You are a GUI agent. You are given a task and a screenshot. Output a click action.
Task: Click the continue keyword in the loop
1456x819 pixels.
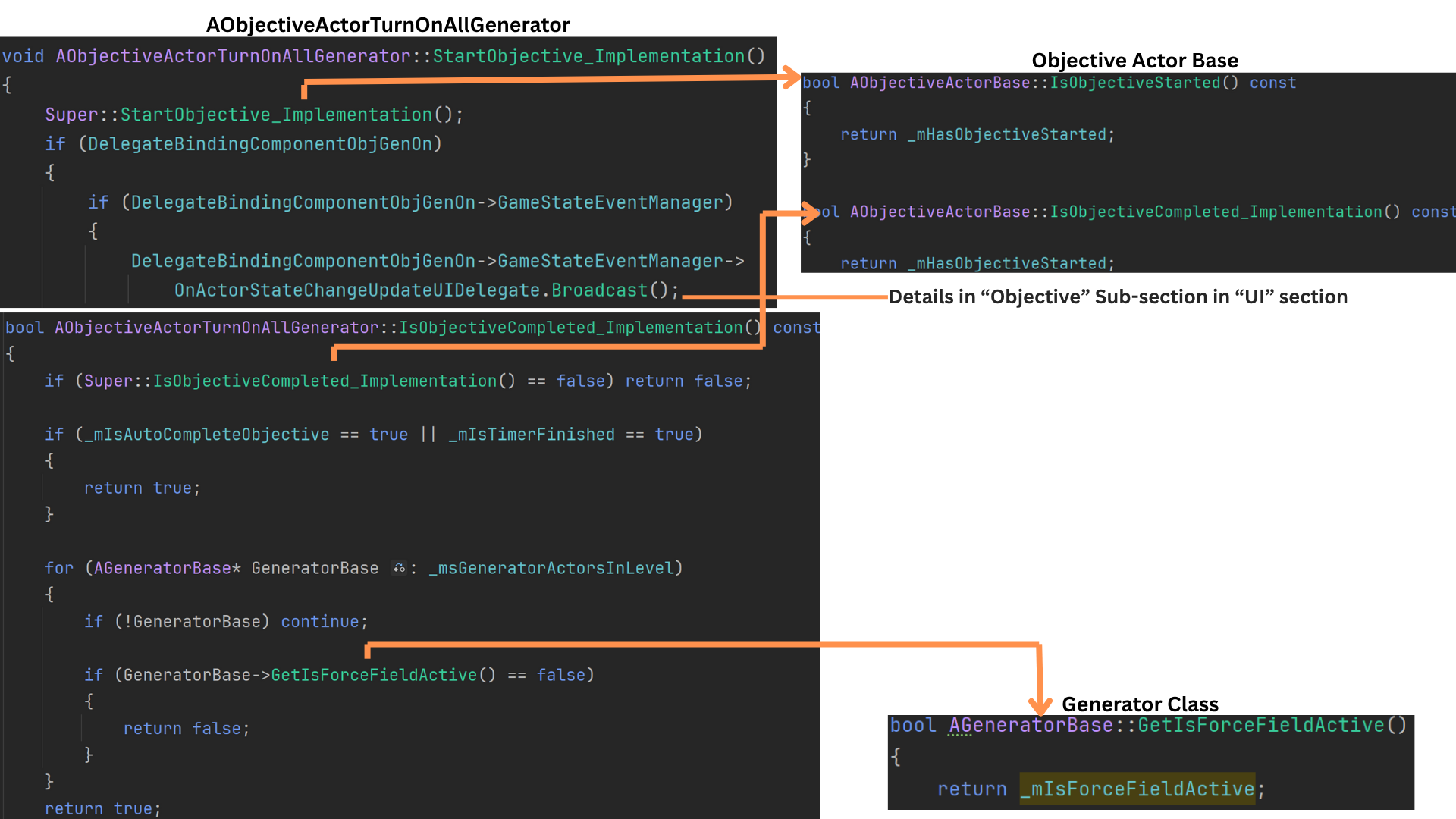click(319, 622)
